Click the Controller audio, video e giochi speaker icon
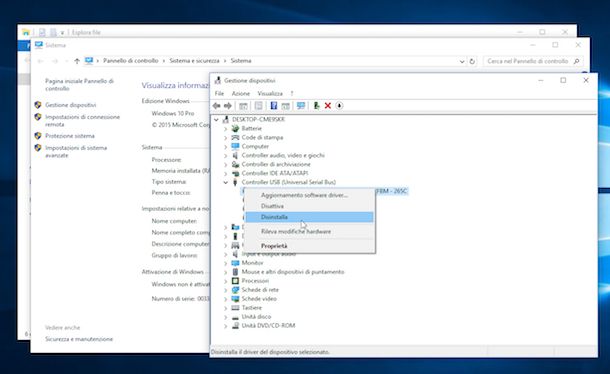 (x=235, y=155)
